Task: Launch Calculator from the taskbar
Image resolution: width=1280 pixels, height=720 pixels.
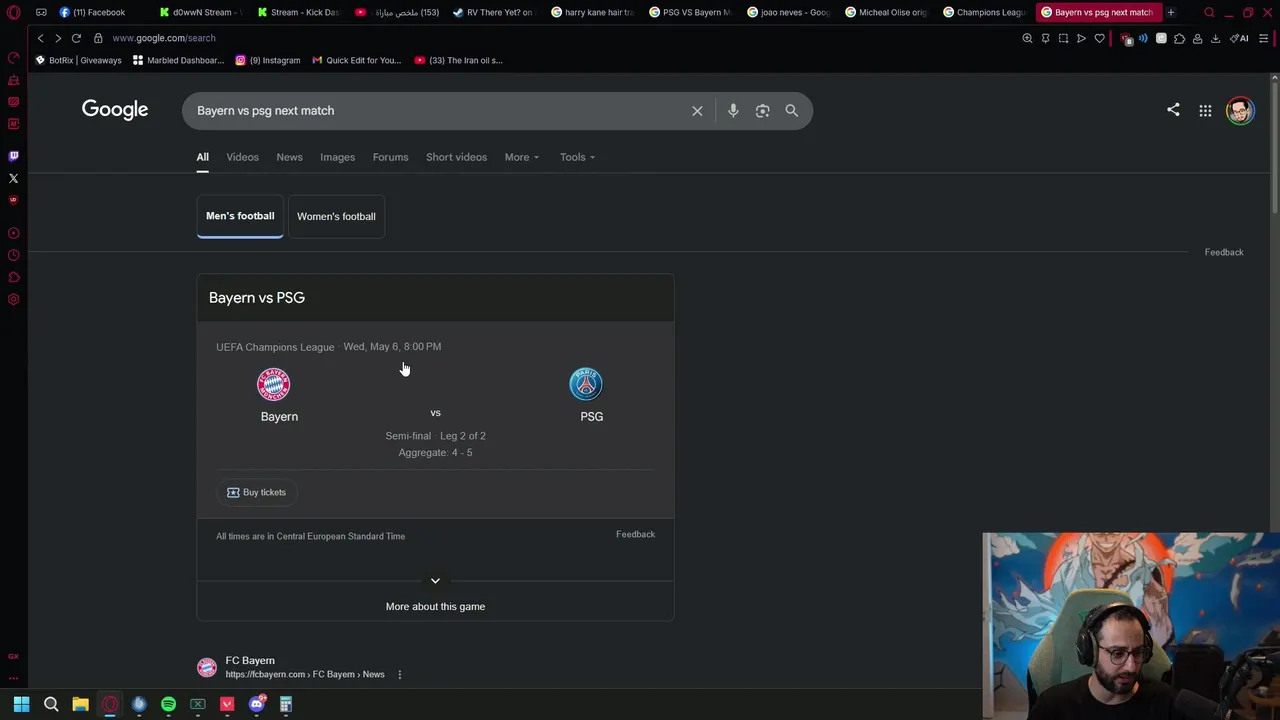Action: (286, 704)
